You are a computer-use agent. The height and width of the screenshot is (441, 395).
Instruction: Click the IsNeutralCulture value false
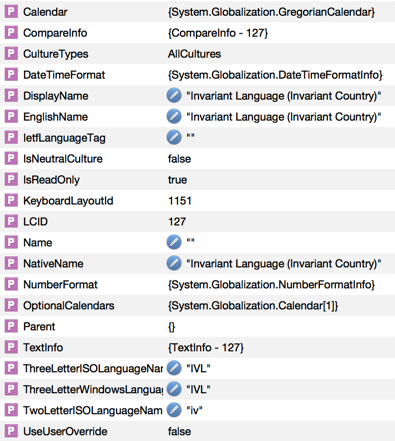(x=179, y=159)
